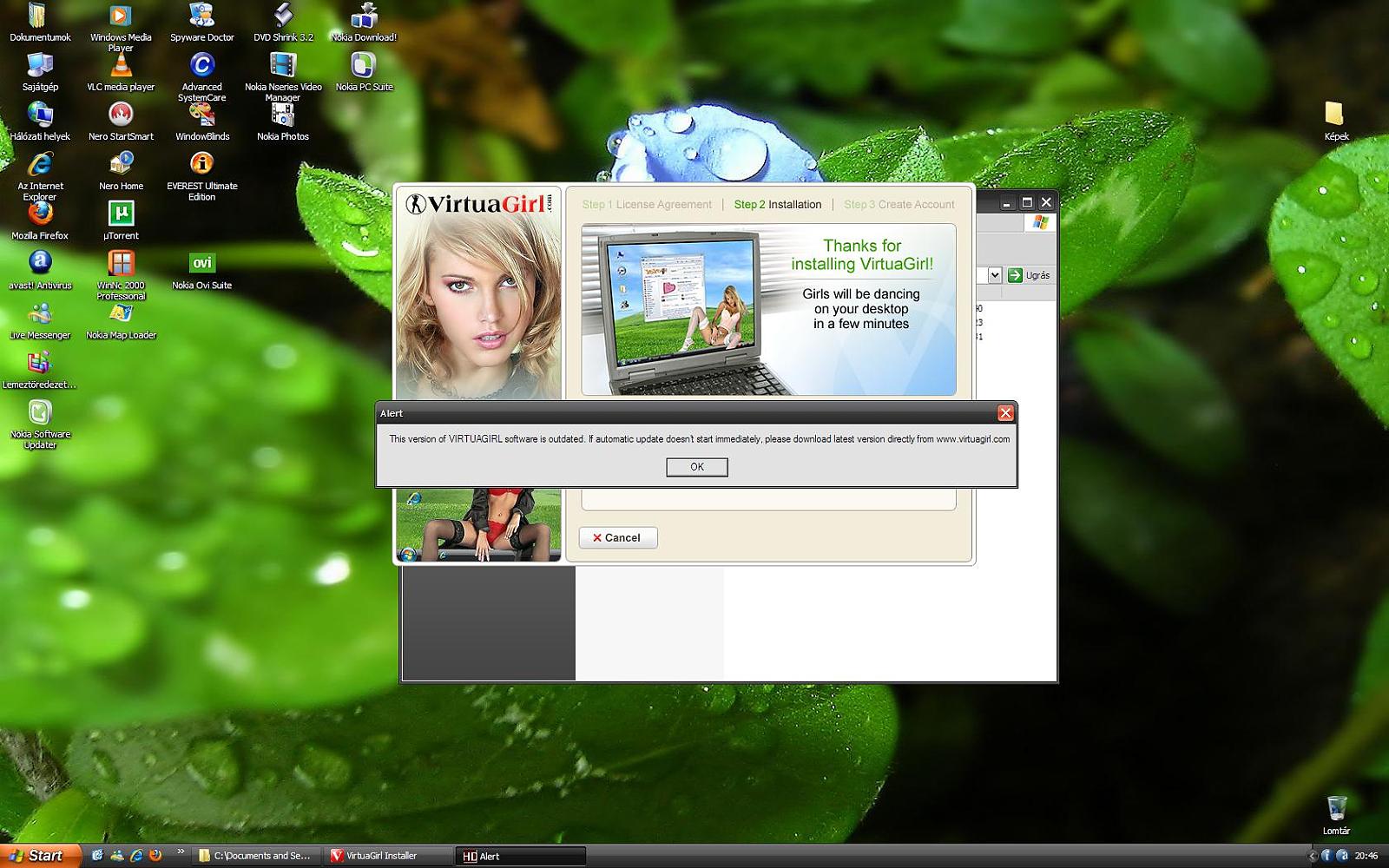Select Step 1 License Agreement label
Screen dimensions: 1389x868
(647, 205)
